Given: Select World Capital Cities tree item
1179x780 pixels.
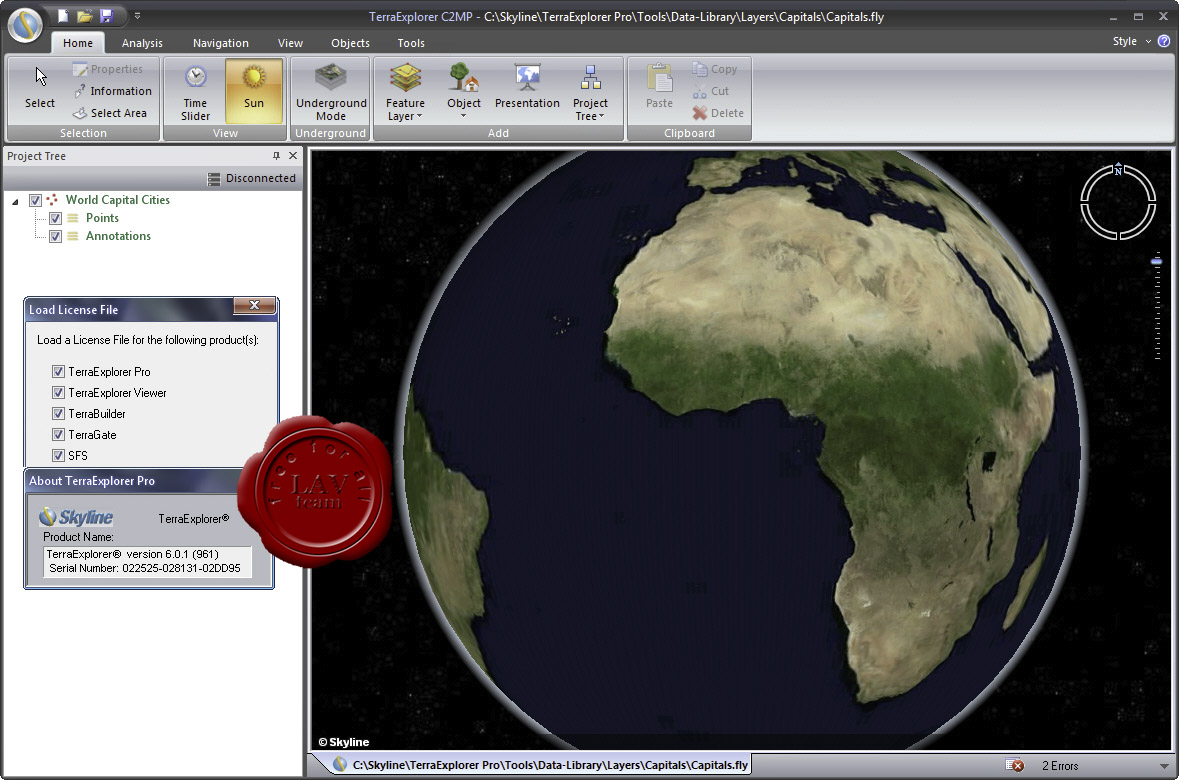Looking at the screenshot, I should (x=117, y=200).
